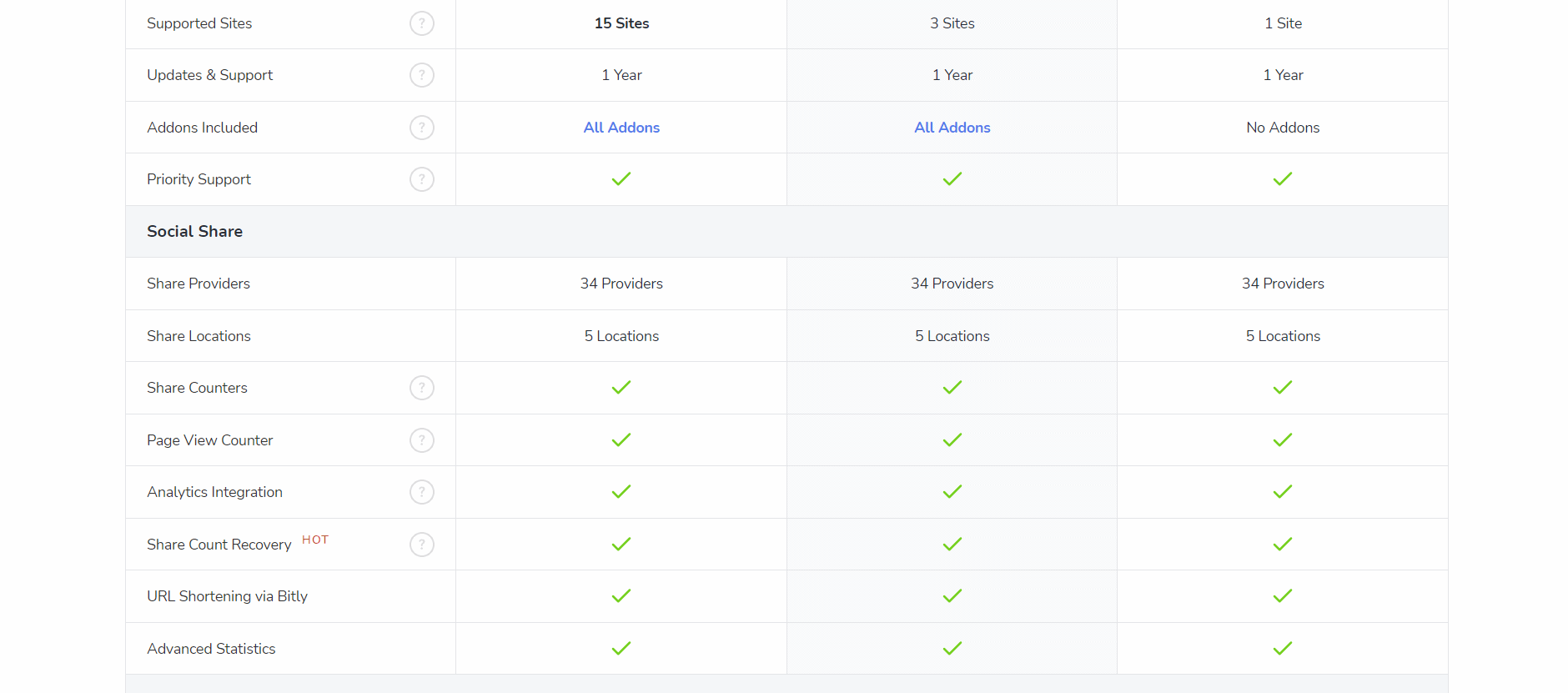Click 5 Locations in the 15 Sites column
Viewport: 1568px width, 693px height.
coord(621,336)
